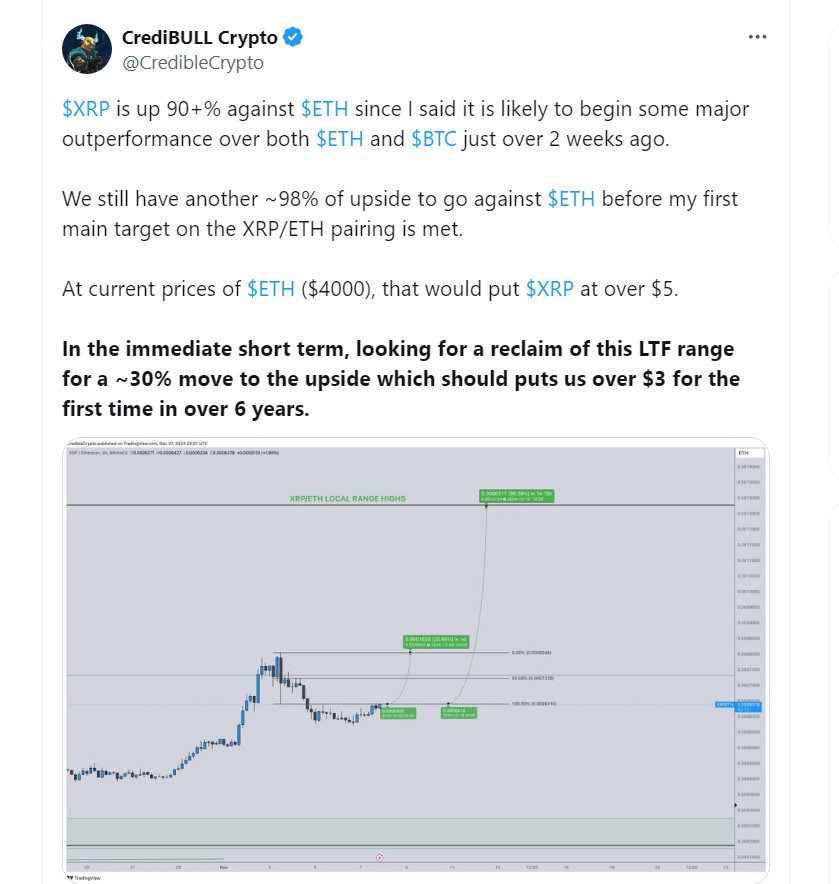839x884 pixels.
Task: Click the top green 98% target label
Action: click(514, 495)
